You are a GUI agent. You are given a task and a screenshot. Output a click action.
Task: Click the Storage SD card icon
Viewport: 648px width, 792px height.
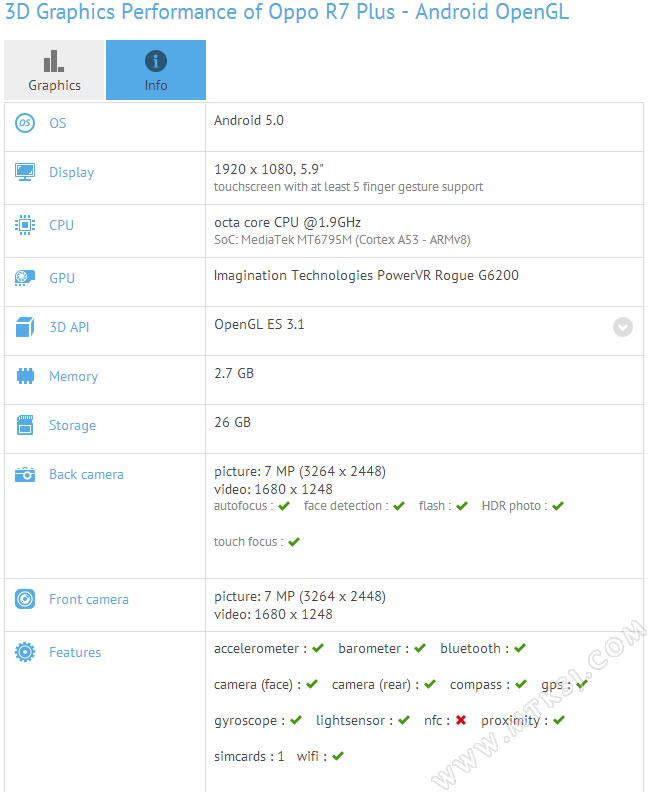25,425
